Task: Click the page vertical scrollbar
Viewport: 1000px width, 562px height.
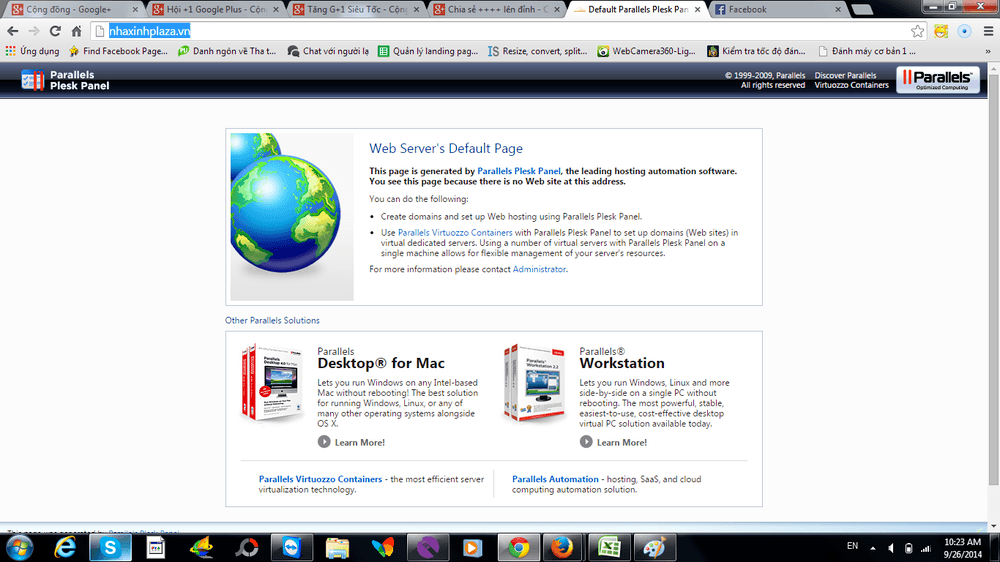Action: [994, 281]
